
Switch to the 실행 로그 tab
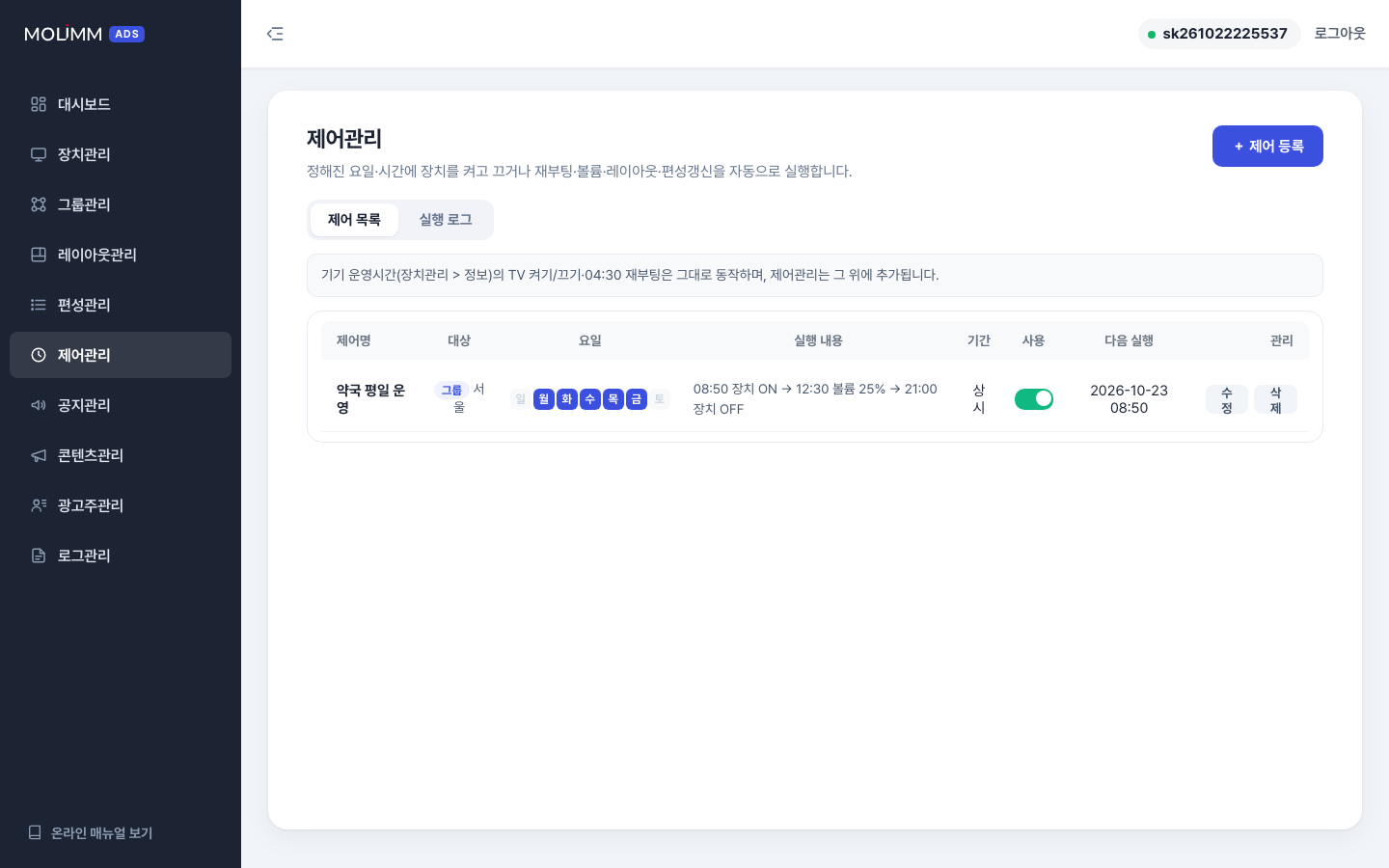coord(446,220)
